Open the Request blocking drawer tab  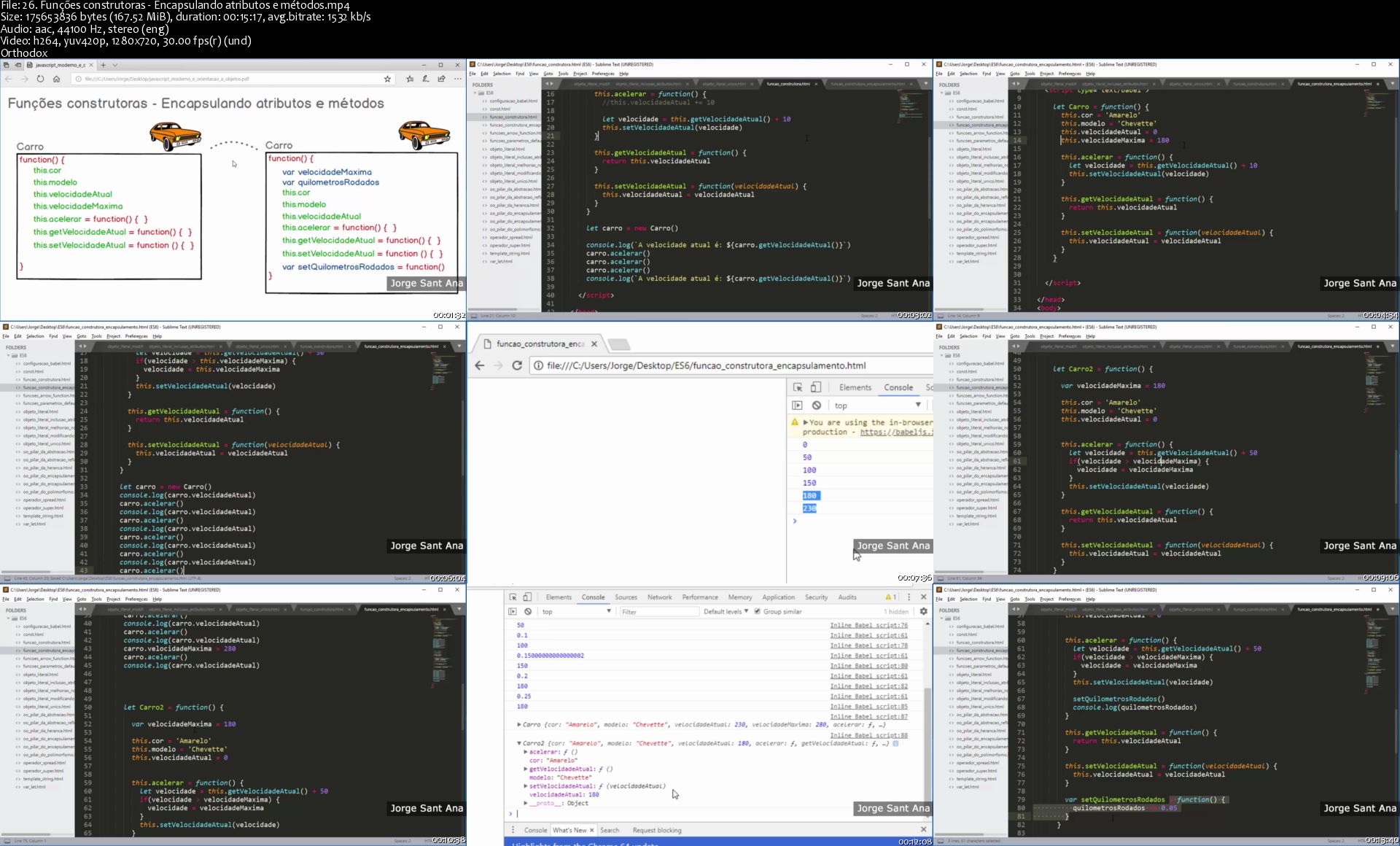pyautogui.click(x=656, y=830)
